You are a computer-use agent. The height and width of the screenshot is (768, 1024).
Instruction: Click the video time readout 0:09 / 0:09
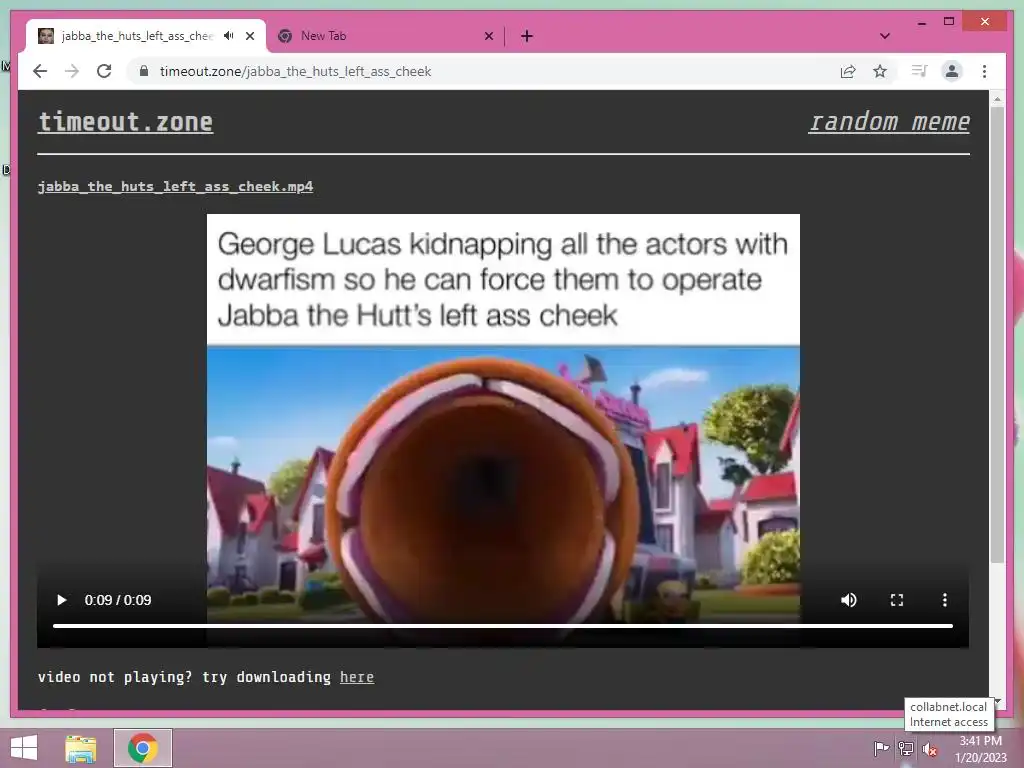coord(118,600)
